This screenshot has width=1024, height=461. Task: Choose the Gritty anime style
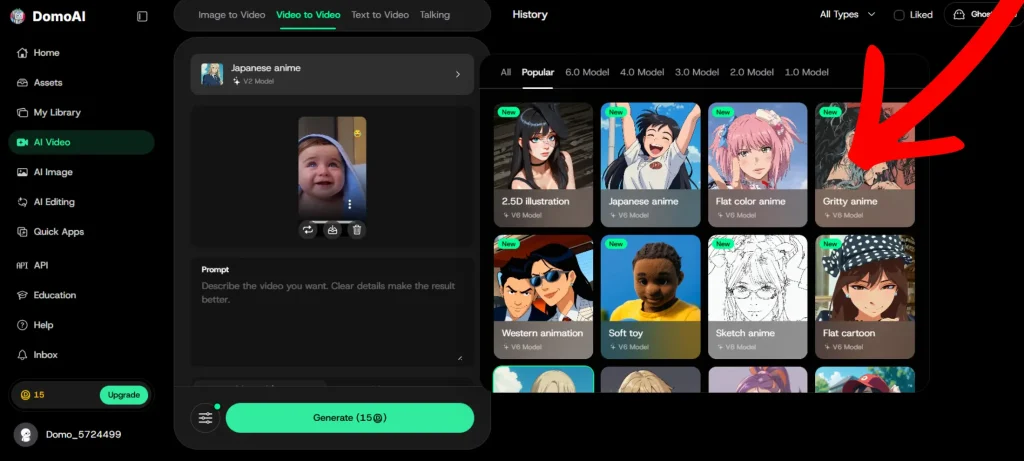[x=865, y=165]
